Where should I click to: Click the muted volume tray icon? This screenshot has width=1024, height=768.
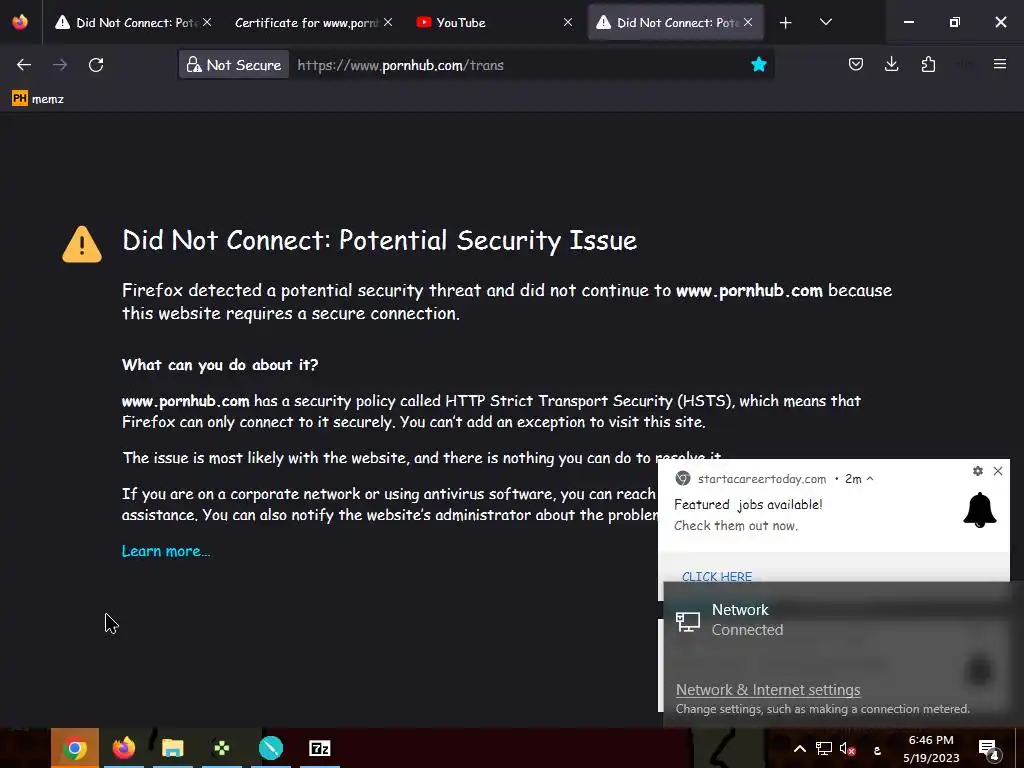pos(848,748)
